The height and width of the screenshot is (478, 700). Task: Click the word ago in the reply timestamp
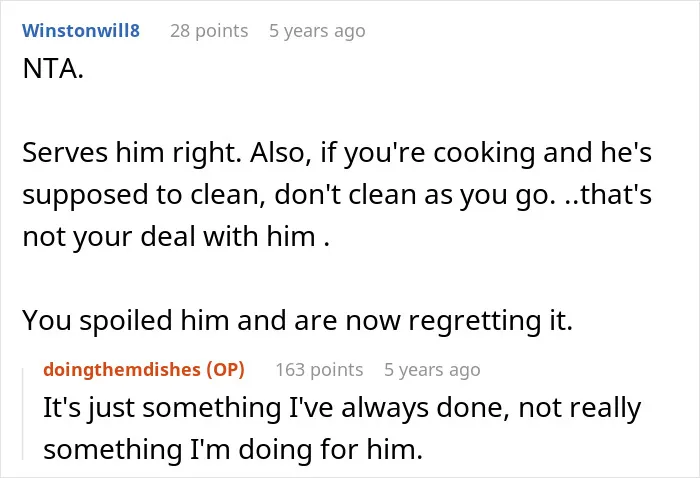click(x=464, y=371)
